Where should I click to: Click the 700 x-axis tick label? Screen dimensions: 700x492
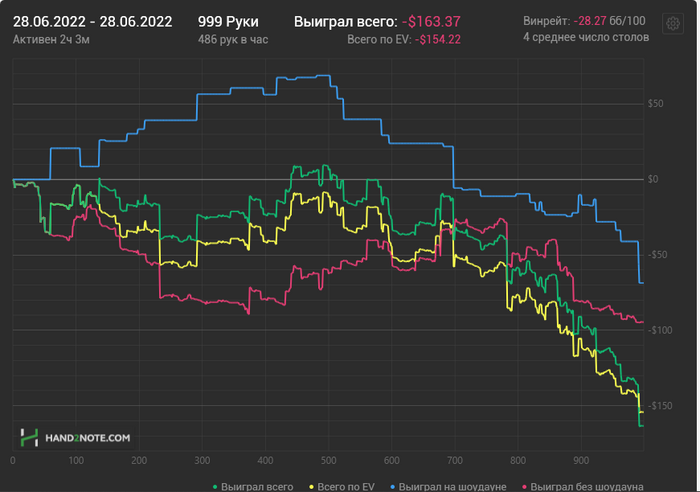[455, 460]
